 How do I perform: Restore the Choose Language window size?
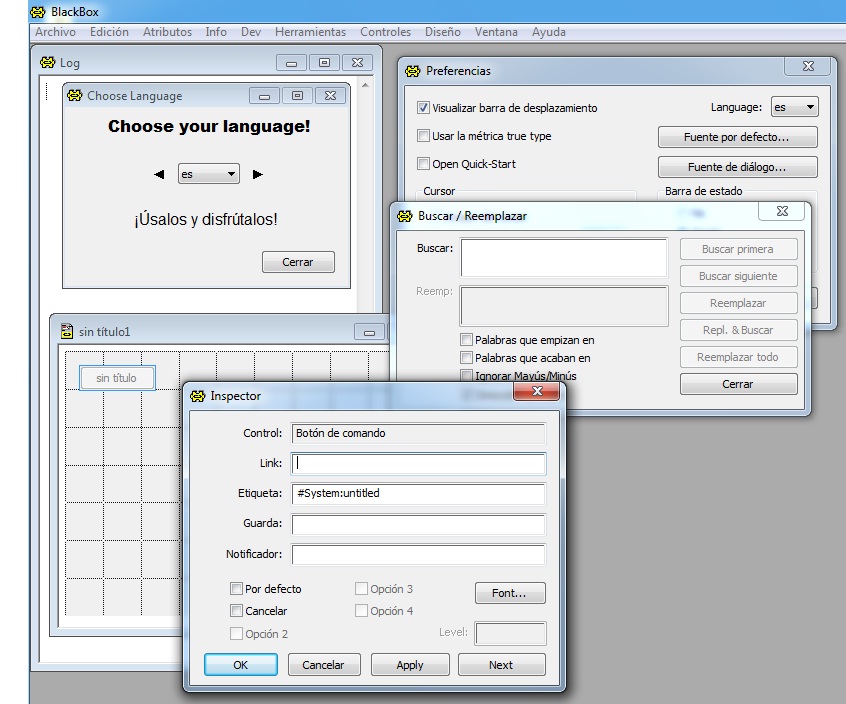[297, 96]
